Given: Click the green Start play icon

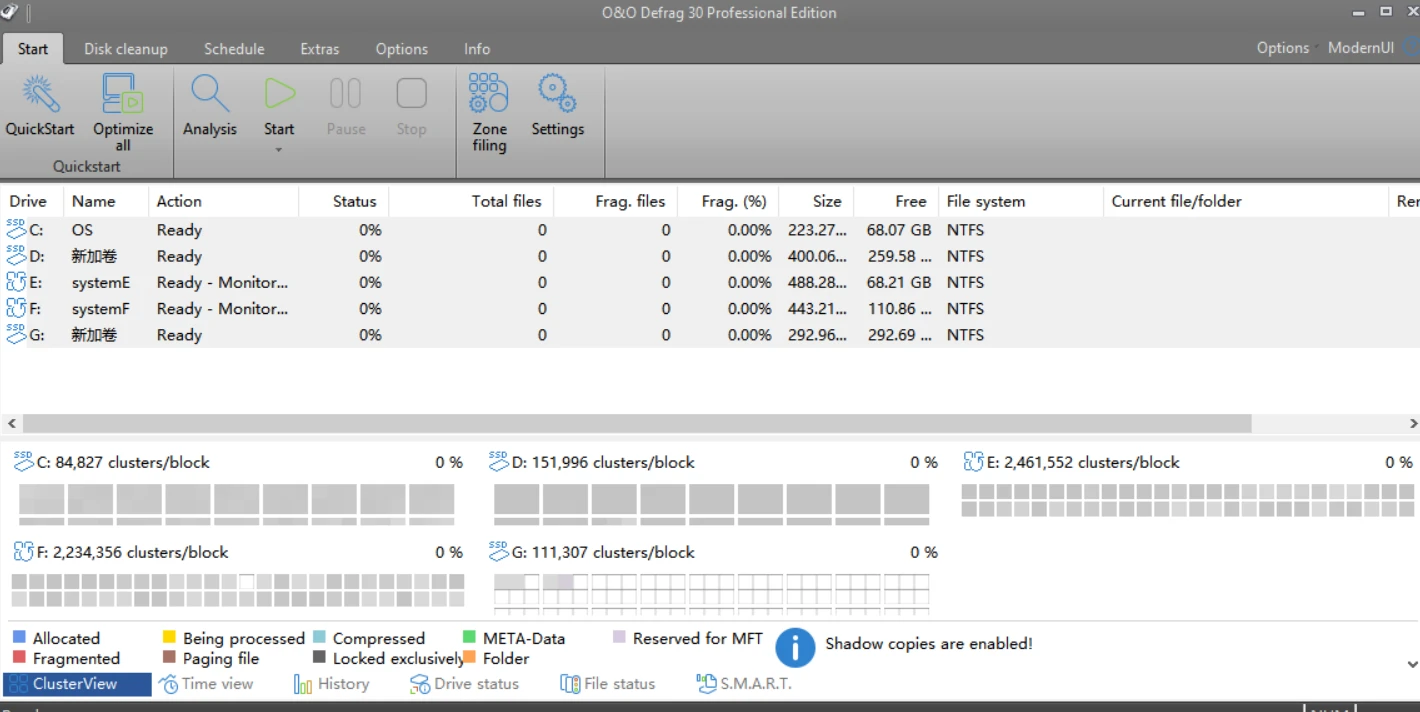Looking at the screenshot, I should (279, 94).
